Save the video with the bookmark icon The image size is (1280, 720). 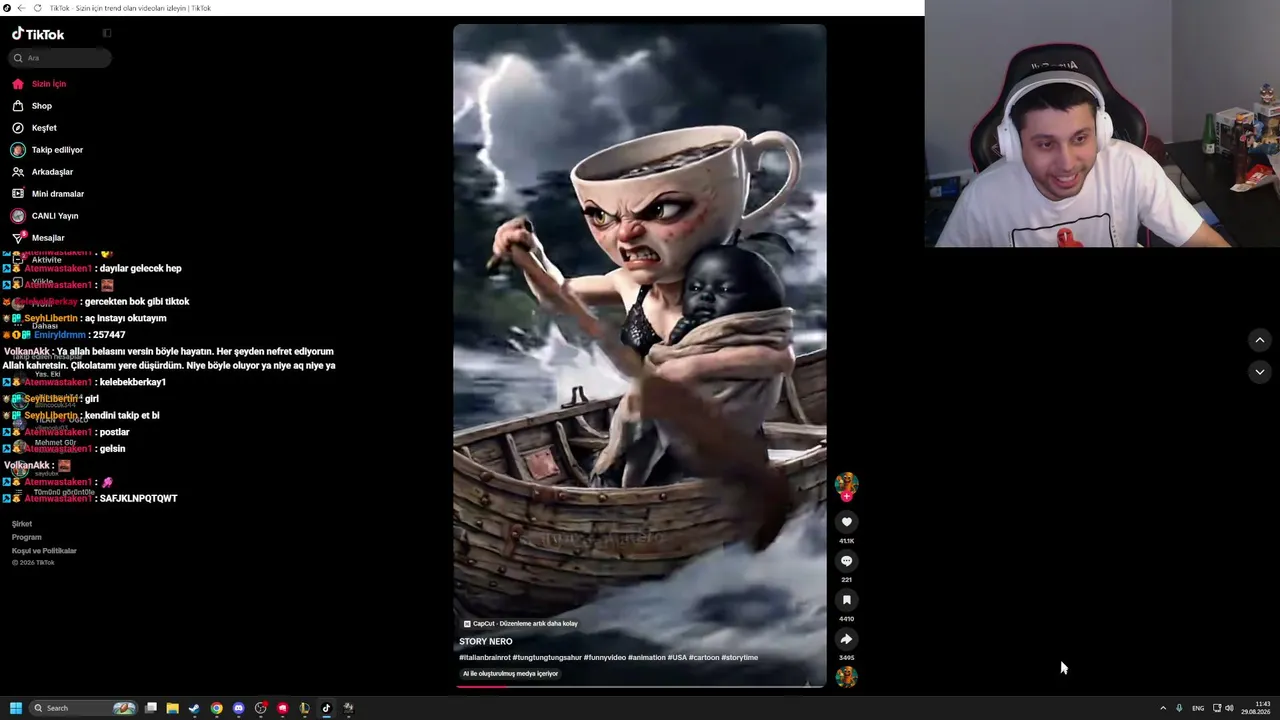point(847,600)
